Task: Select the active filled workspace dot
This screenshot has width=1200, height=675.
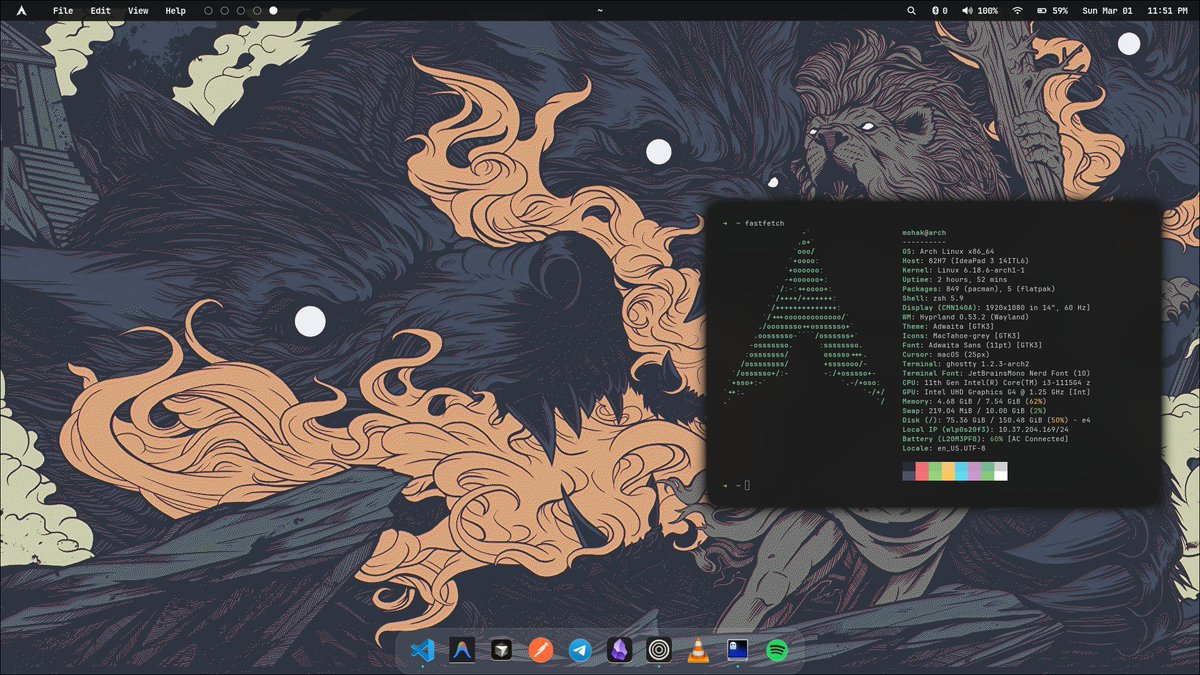Action: tap(274, 10)
